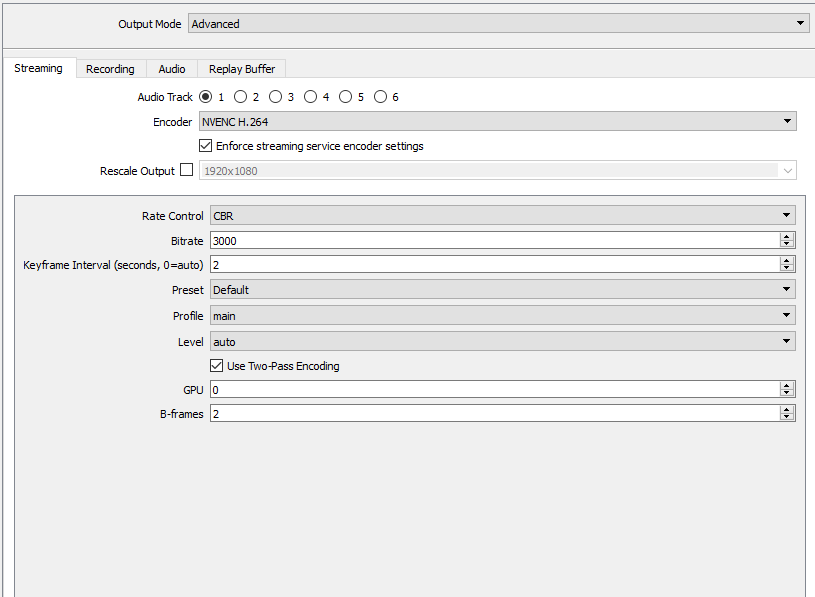
Task: Enable the Rescale Output checkbox
Action: coord(187,170)
